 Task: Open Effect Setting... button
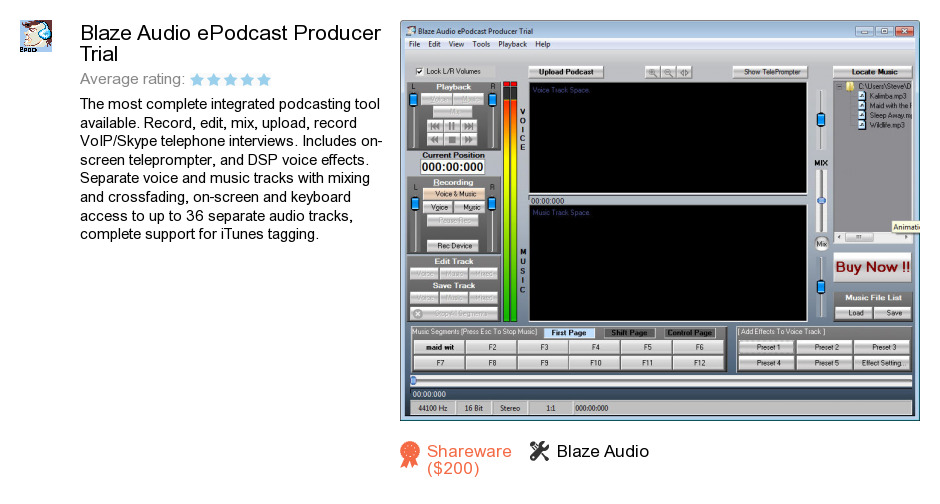(x=884, y=363)
